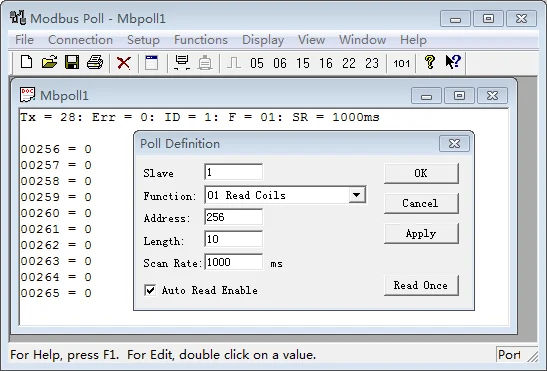Viewport: 547px width, 371px height.
Task: Select the row 00258 = 0
Action: click(x=56, y=181)
